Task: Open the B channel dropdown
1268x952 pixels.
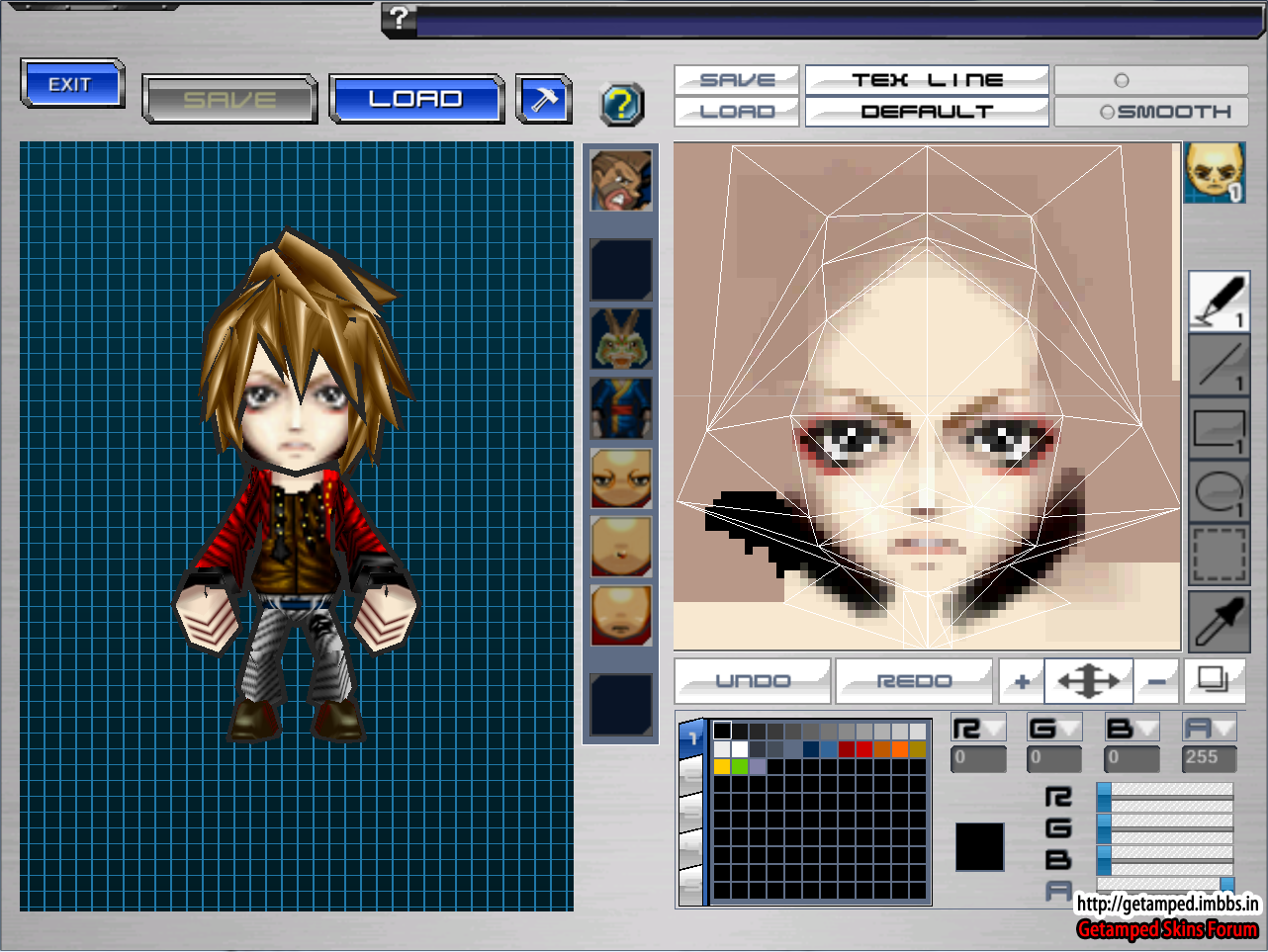Action: pyautogui.click(x=1132, y=729)
